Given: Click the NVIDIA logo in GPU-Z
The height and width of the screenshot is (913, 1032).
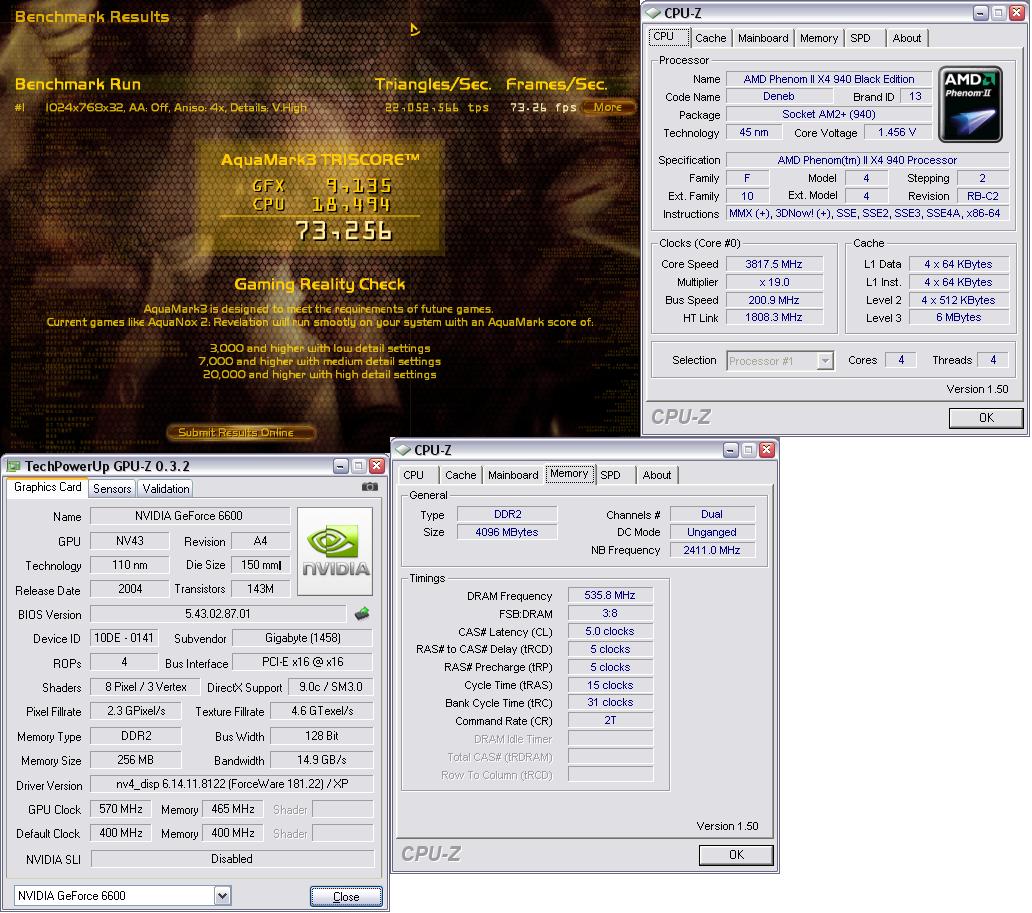Looking at the screenshot, I should 335,551.
